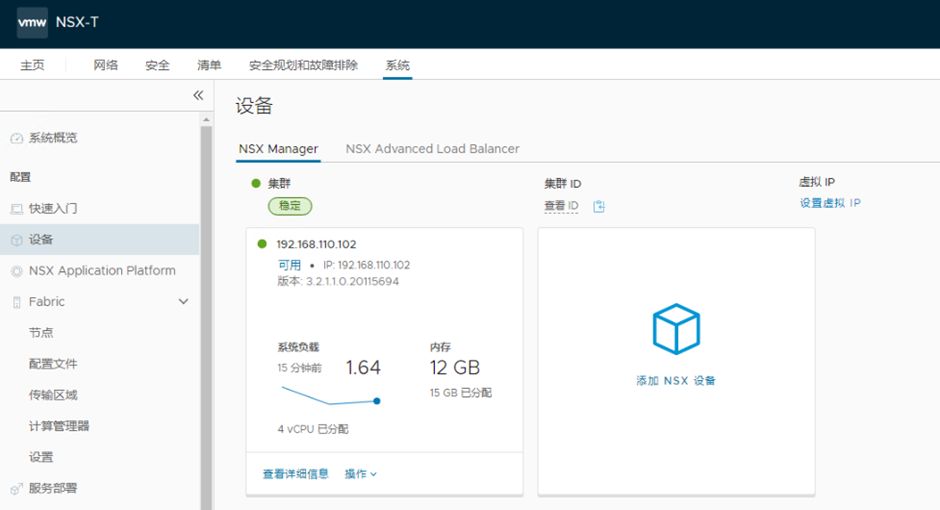This screenshot has height=510, width=940.
Task: Click 4 vCPU 已分配 text
Action: pyautogui.click(x=313, y=429)
